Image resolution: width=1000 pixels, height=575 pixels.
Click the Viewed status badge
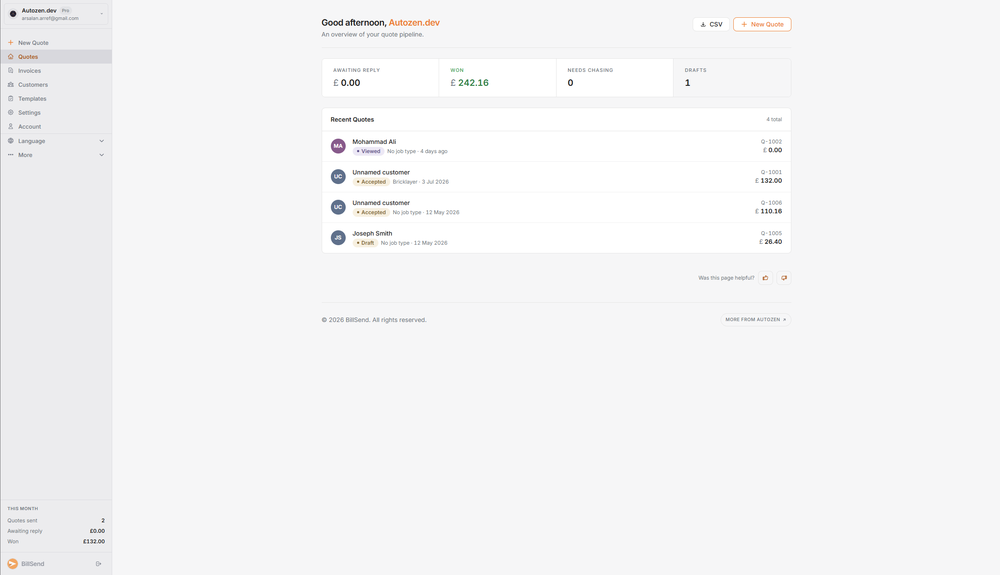point(369,151)
